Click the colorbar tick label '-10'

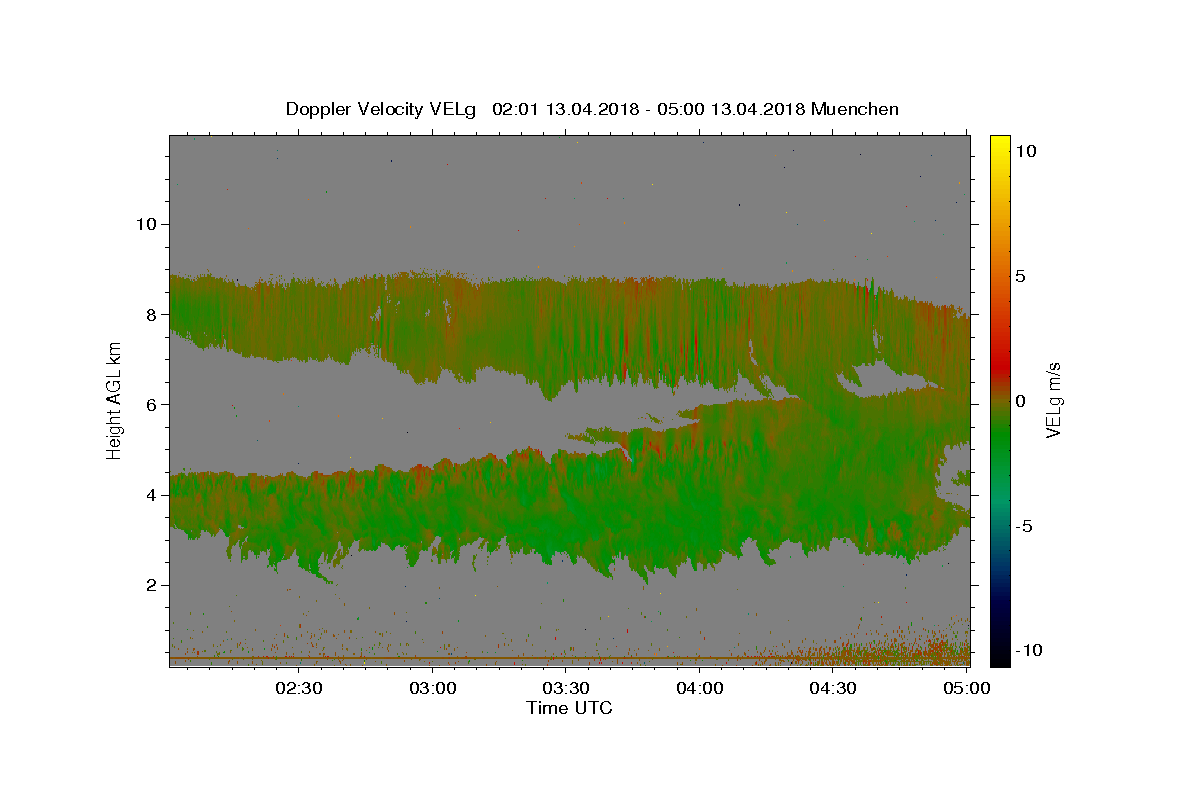click(1027, 650)
